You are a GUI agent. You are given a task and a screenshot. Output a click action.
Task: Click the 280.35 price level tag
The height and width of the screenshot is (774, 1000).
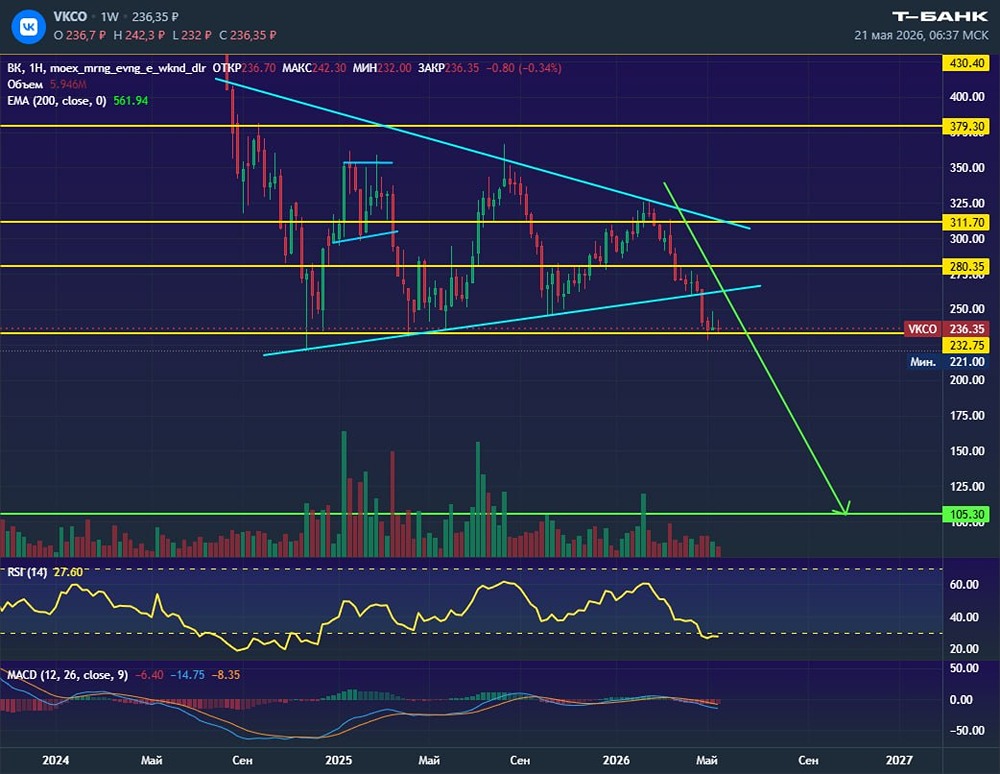coord(966,267)
